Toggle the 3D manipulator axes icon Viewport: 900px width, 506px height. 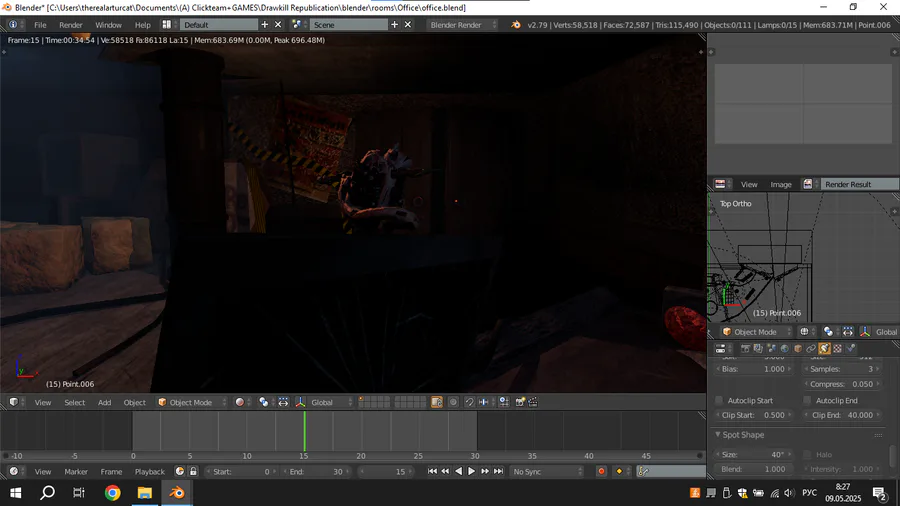(x=300, y=402)
